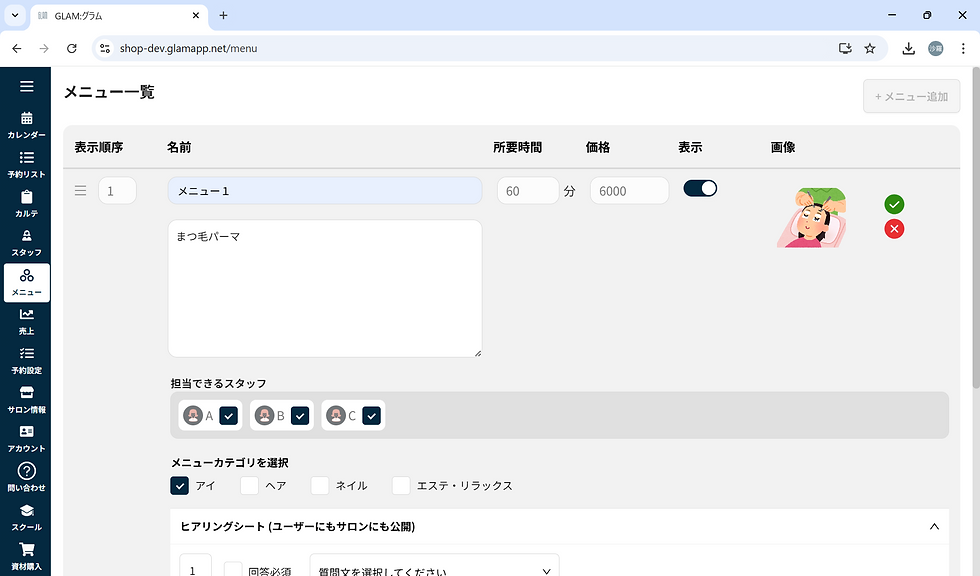
Task: Open the 質問文を選択してください dropdown
Action: [434, 568]
